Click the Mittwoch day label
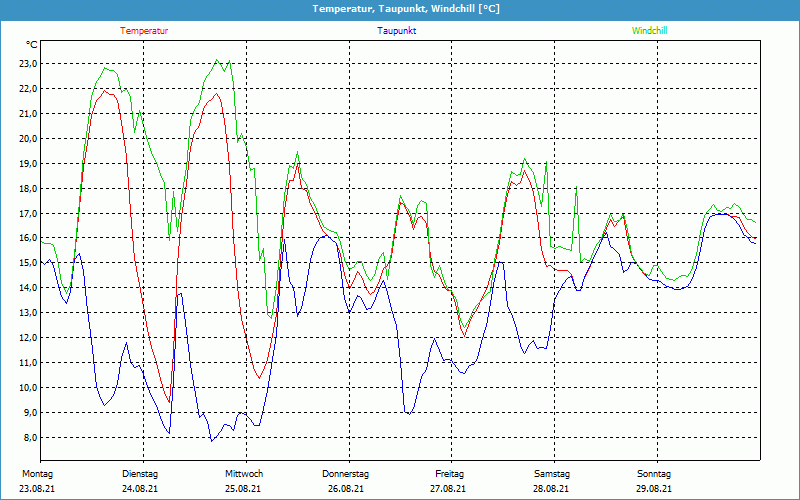800x500 pixels. pos(244,474)
